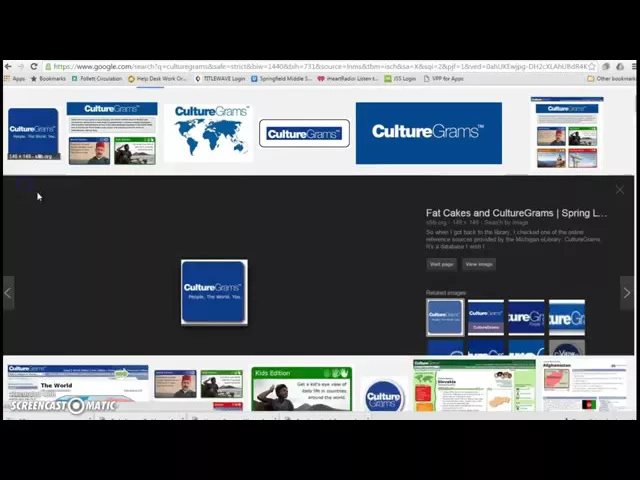640x480 pixels.
Task: Open the Slovakia green page thumbnail
Action: pyautogui.click(x=474, y=385)
